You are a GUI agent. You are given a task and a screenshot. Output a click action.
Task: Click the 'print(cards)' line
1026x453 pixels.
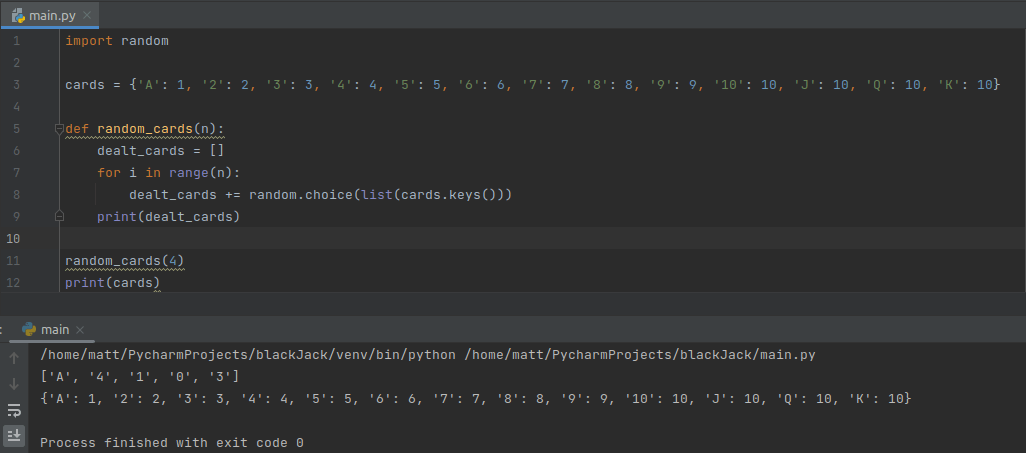point(113,283)
